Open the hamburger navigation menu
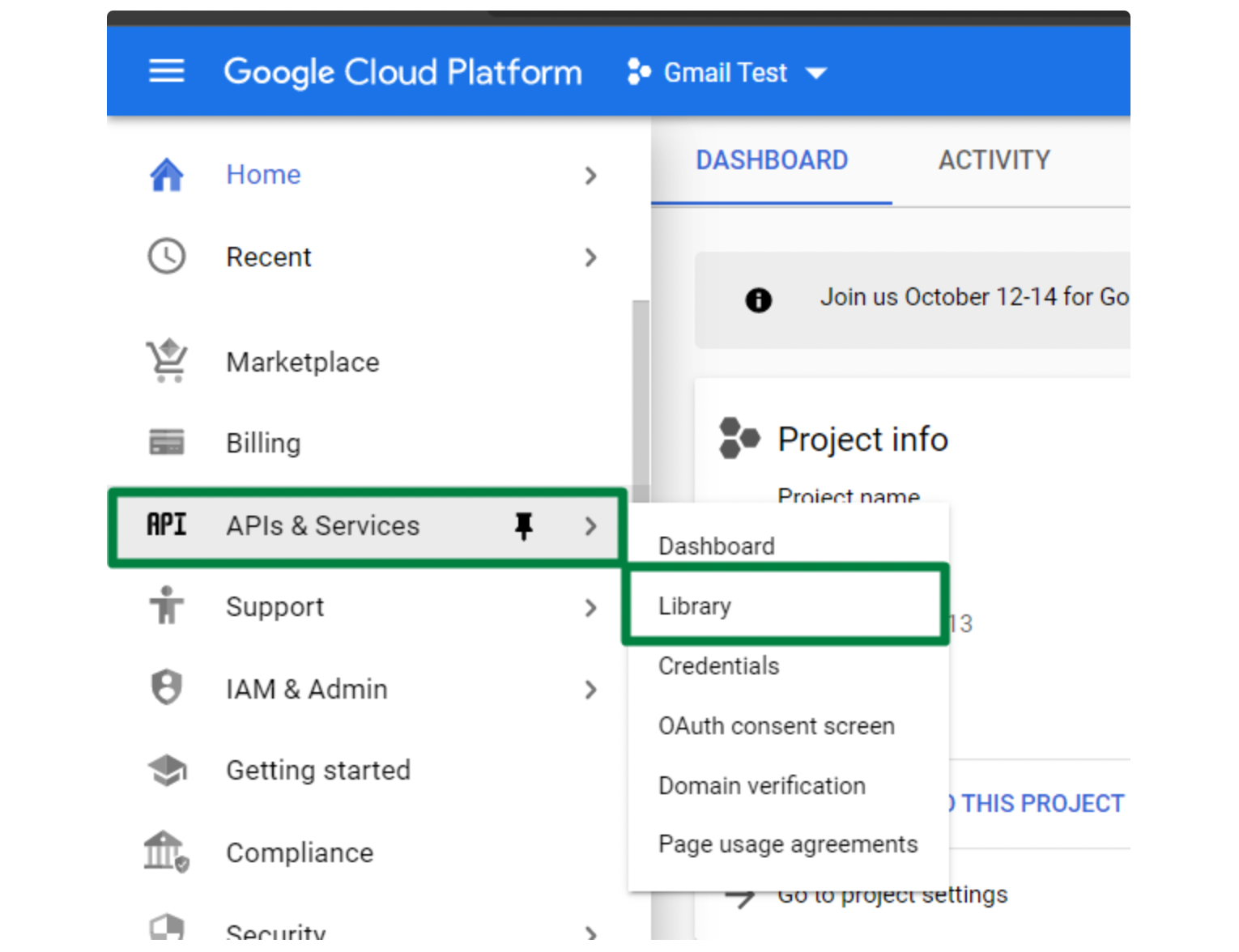The image size is (1239, 952). pyautogui.click(x=167, y=71)
